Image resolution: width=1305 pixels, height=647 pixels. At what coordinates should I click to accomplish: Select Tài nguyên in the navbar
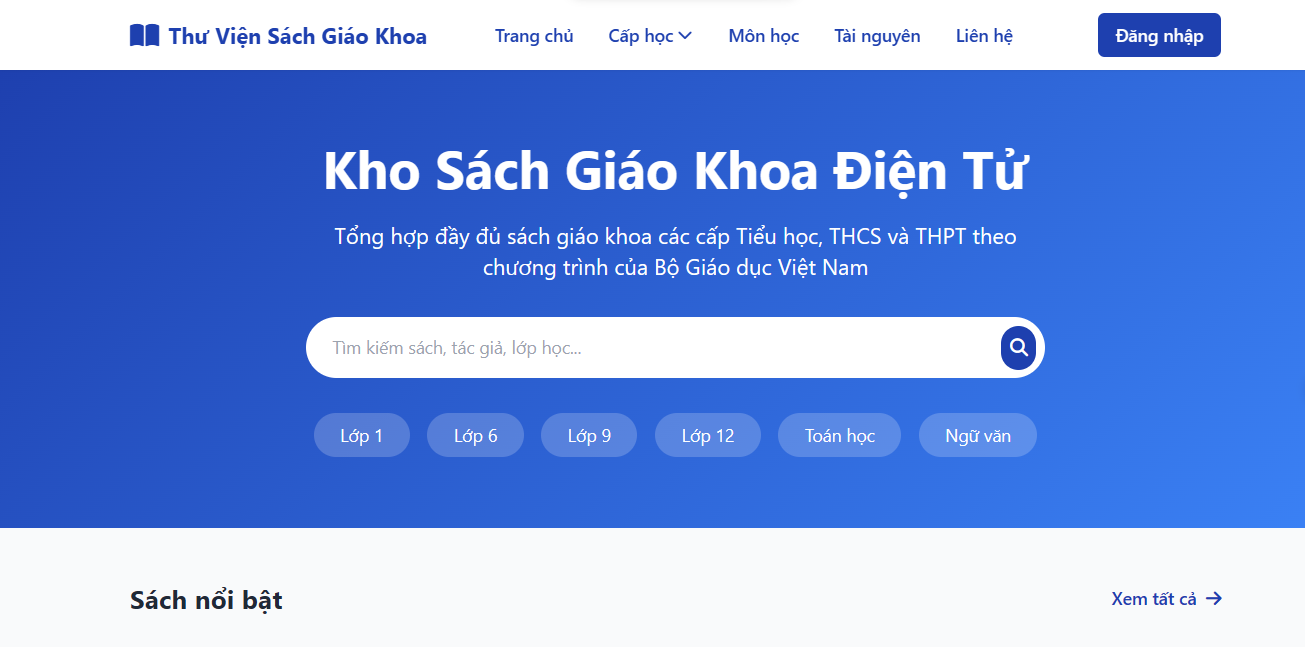877,36
